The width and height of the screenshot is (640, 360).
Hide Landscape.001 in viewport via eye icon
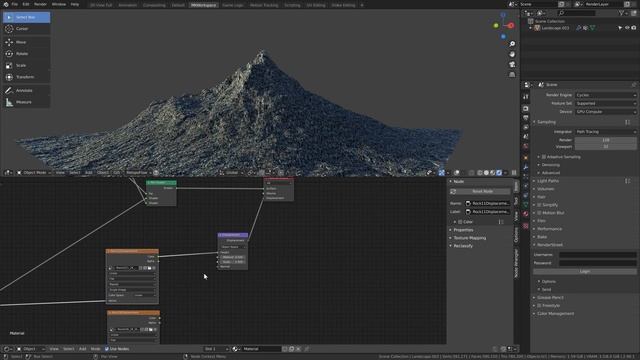pos(627,28)
